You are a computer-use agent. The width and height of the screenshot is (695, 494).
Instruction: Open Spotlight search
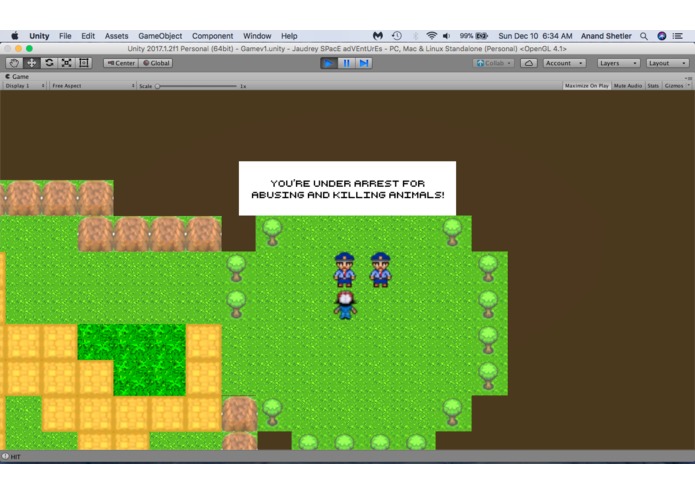pos(644,36)
